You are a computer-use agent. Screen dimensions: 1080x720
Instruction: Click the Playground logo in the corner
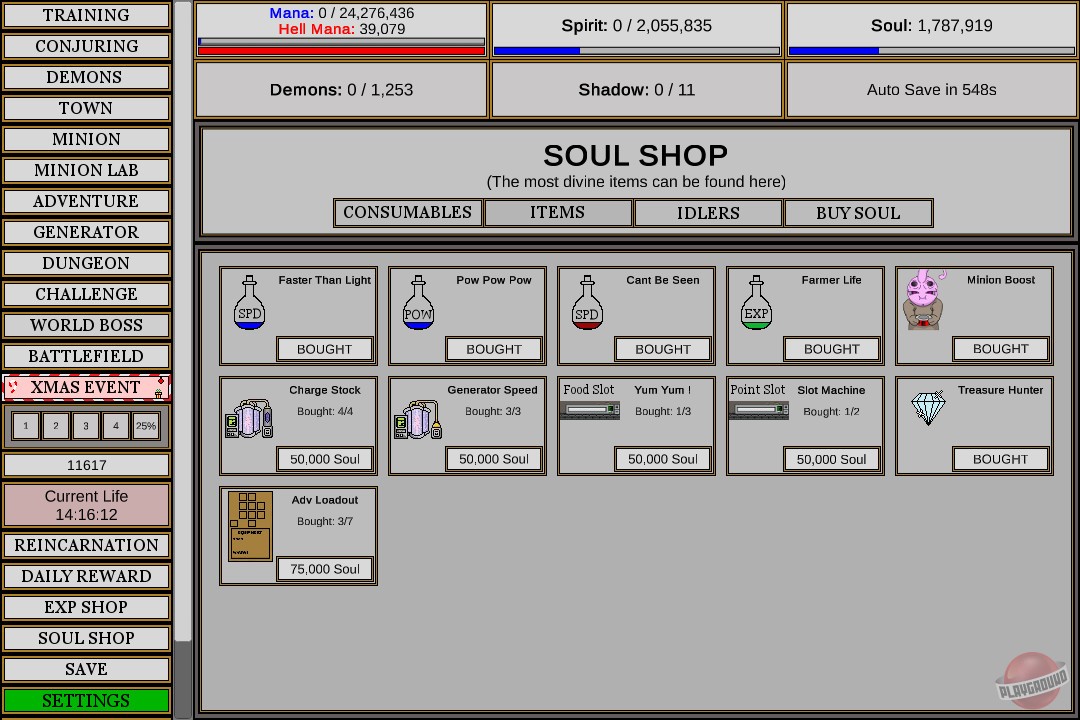click(x=1031, y=681)
